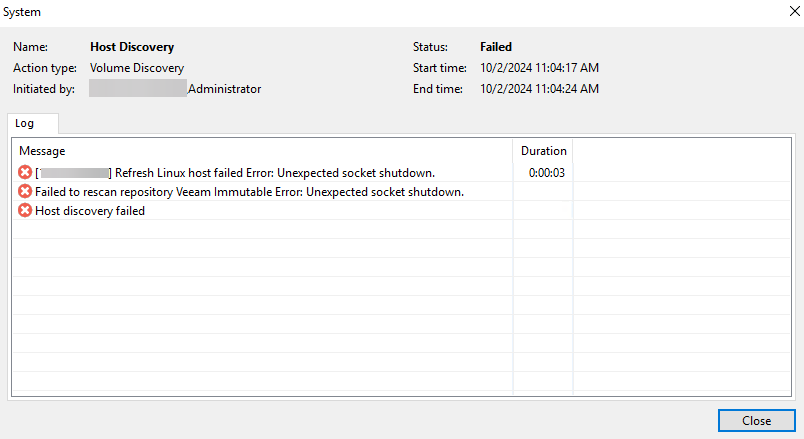
Task: Click the Failed status value
Action: point(496,47)
